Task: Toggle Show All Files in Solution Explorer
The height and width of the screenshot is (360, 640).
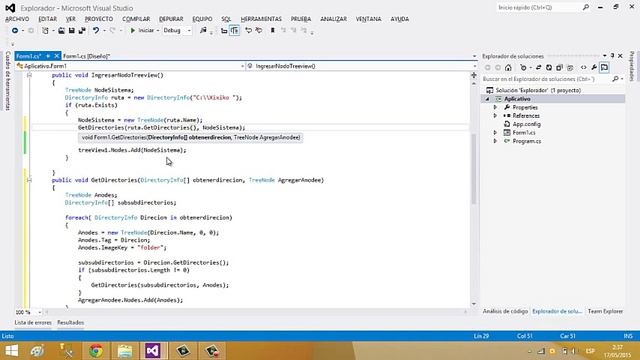Action: tap(570, 68)
